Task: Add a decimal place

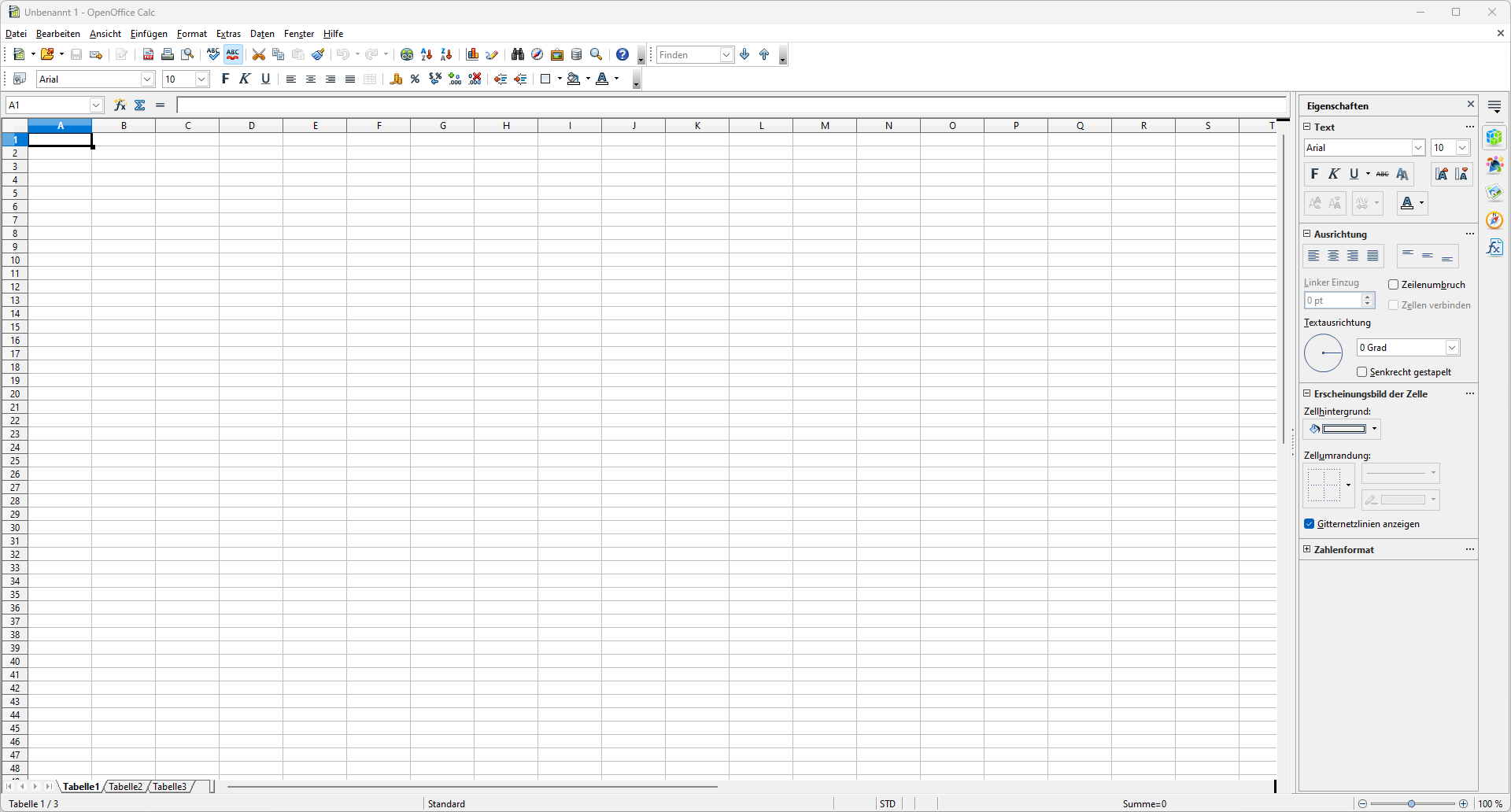Action: (x=455, y=79)
